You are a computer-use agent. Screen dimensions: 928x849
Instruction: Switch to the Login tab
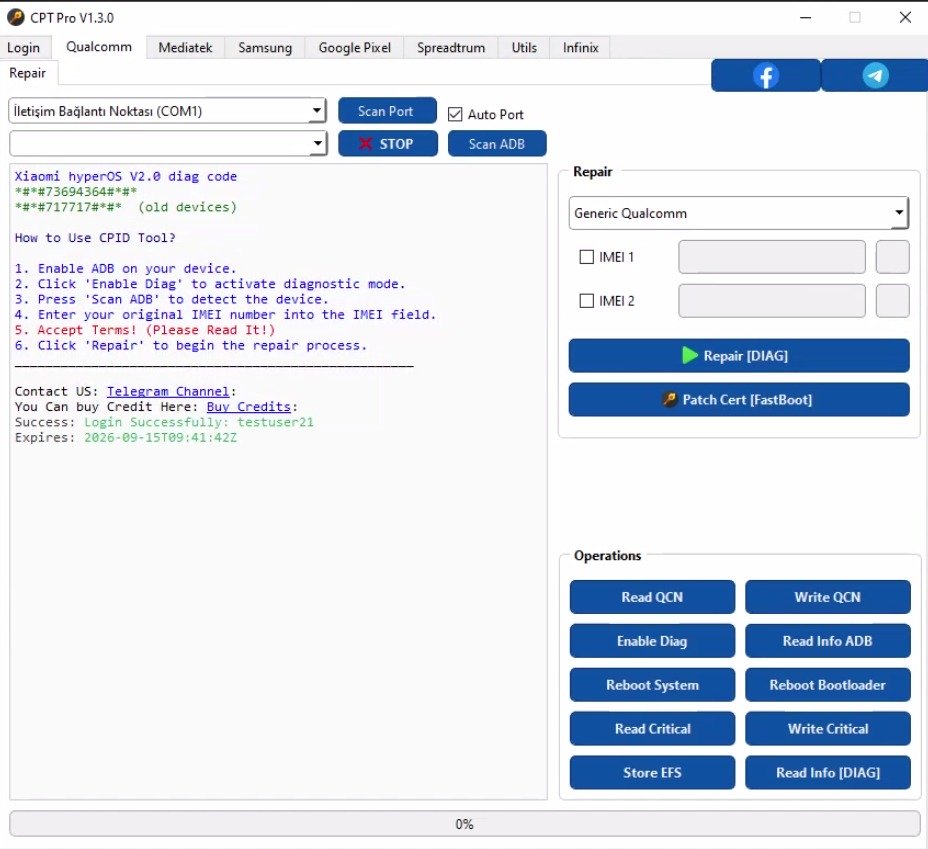pyautogui.click(x=24, y=47)
